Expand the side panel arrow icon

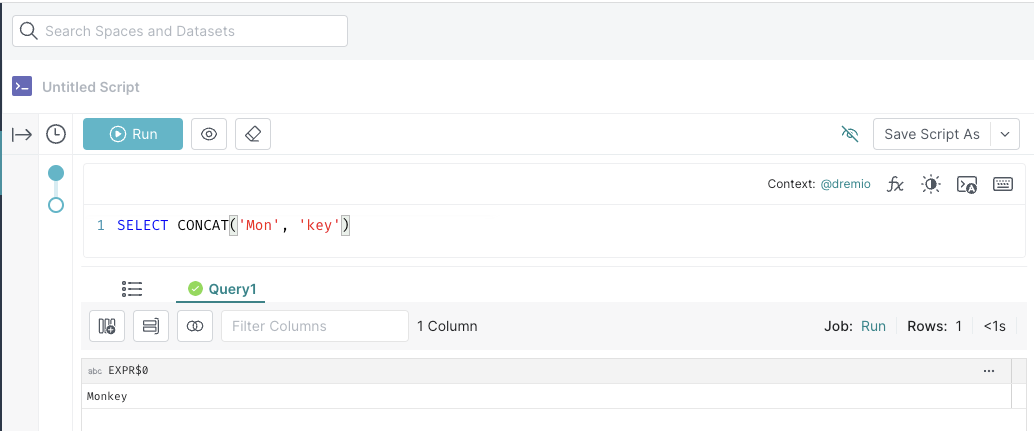22,134
